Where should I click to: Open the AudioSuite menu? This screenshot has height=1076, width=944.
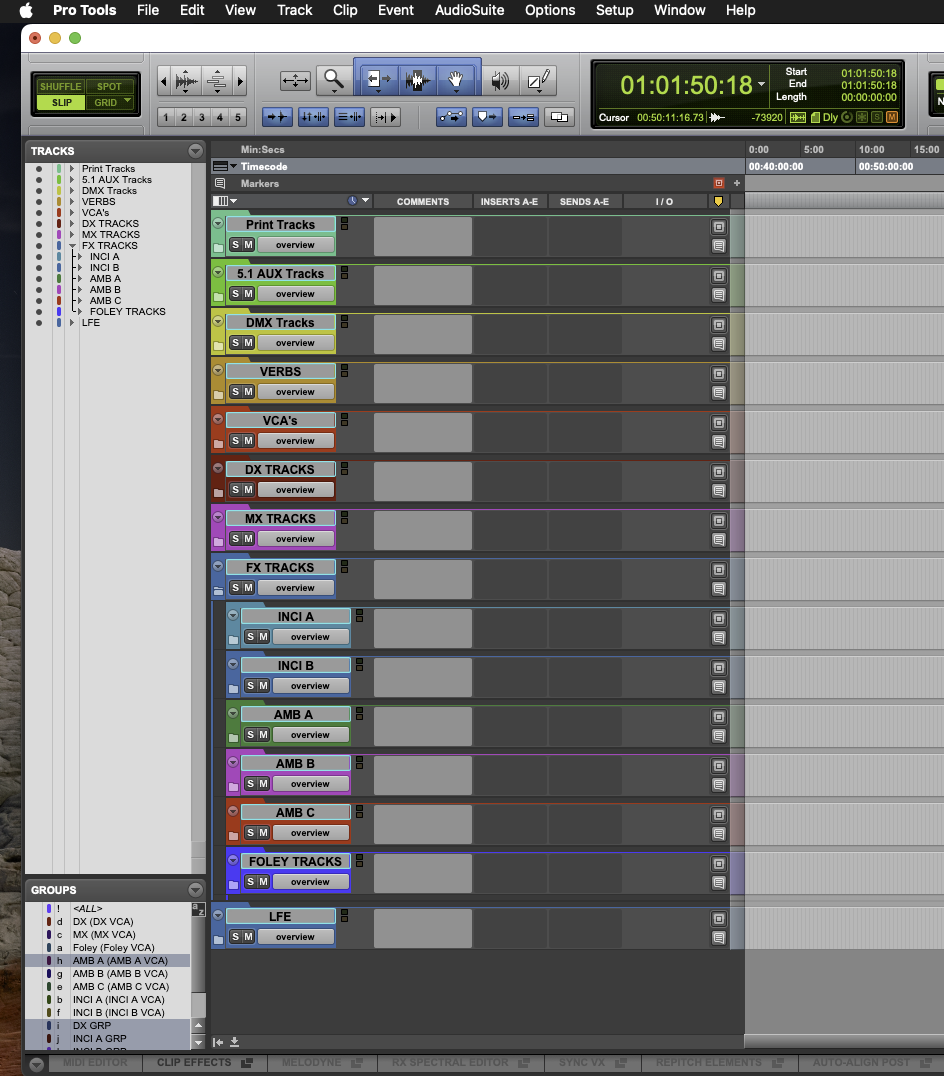tap(469, 10)
